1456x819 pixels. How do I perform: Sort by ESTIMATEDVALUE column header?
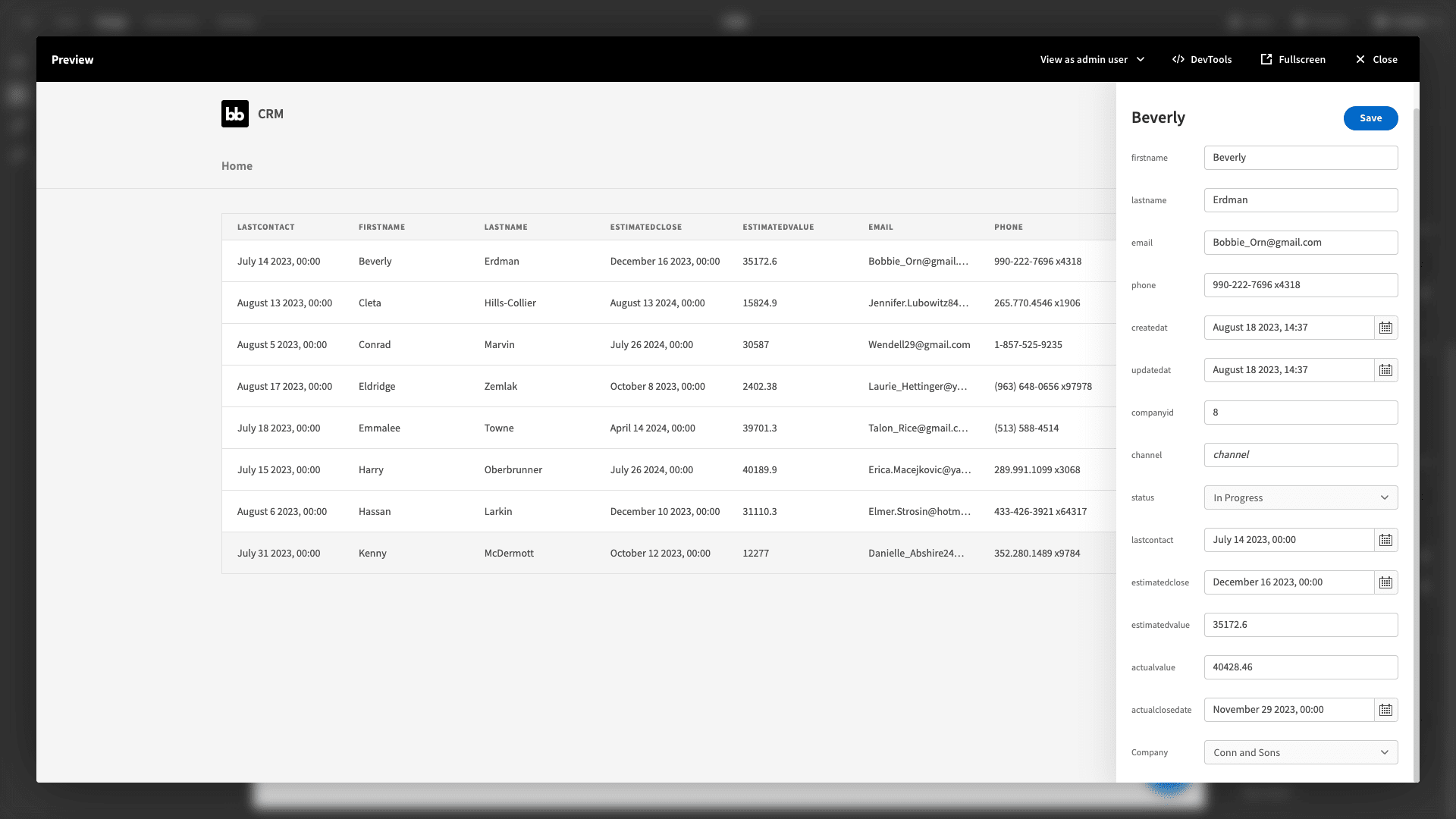pyautogui.click(x=778, y=227)
